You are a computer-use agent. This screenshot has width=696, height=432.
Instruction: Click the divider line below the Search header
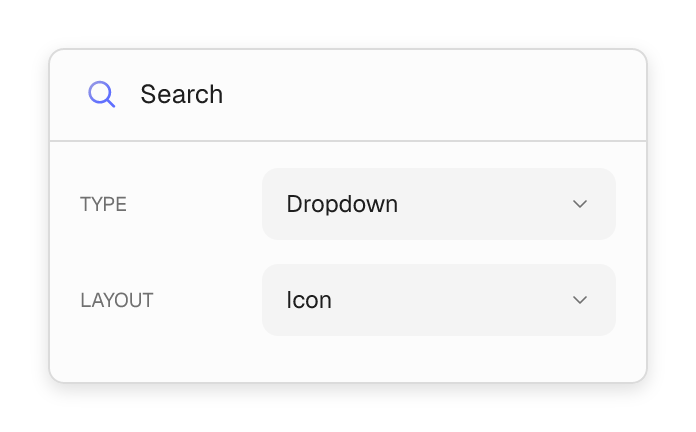(x=348, y=141)
